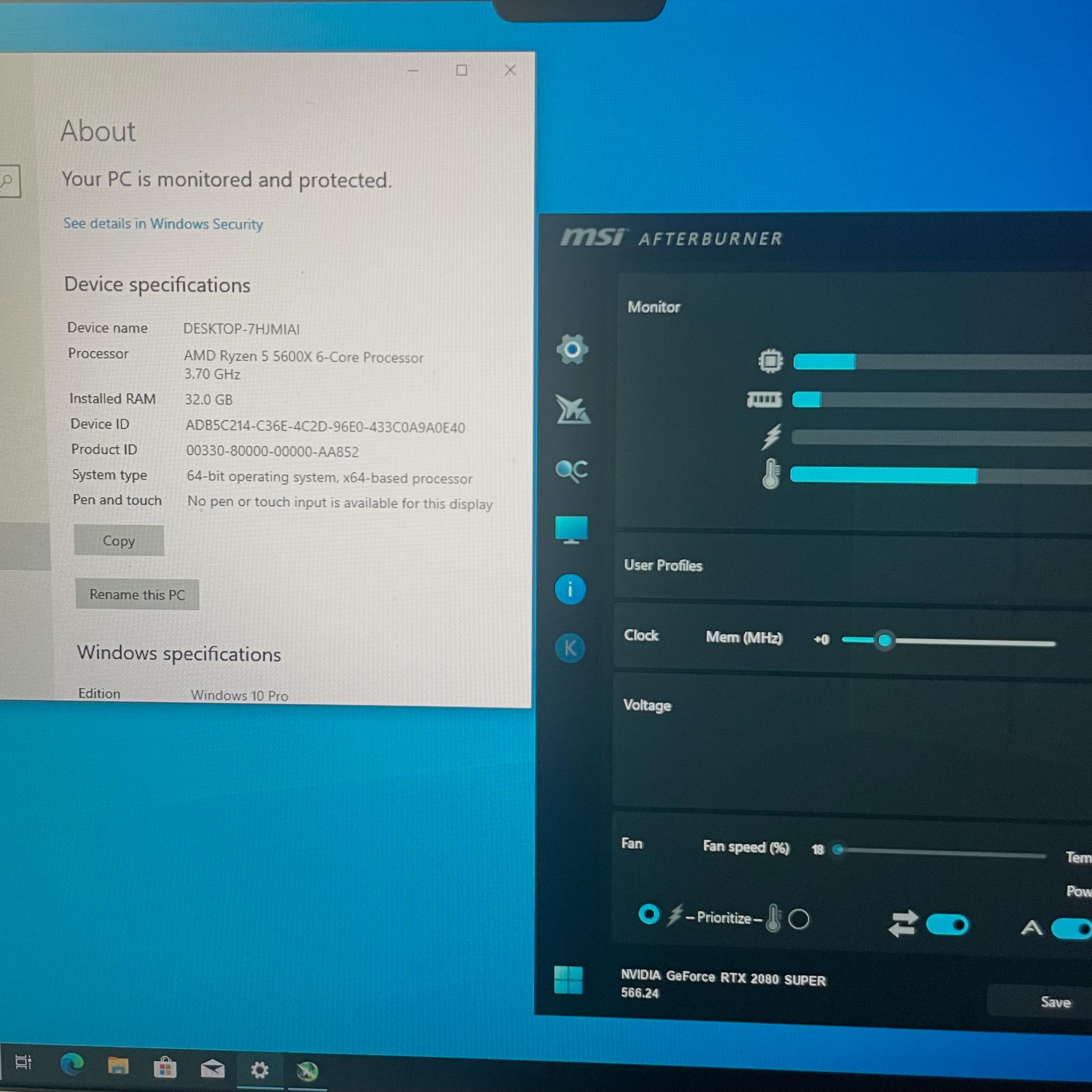Switch to MSI Afterburner taskbar icon
The height and width of the screenshot is (1092, 1092).
308,1071
